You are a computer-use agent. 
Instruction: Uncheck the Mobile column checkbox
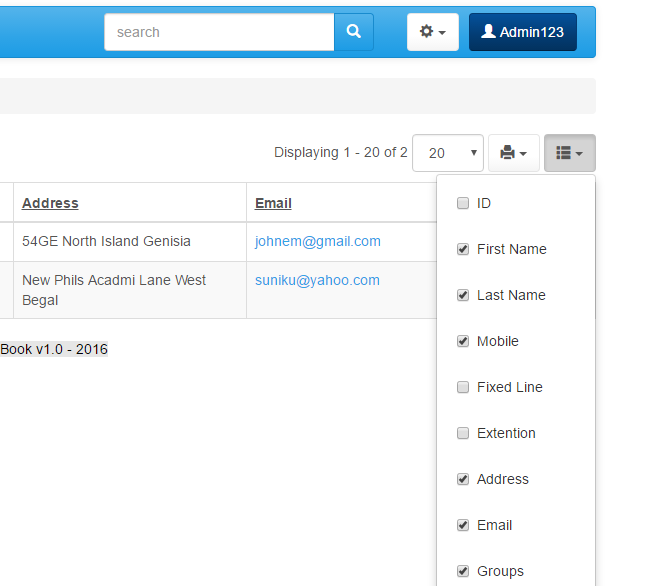[463, 341]
